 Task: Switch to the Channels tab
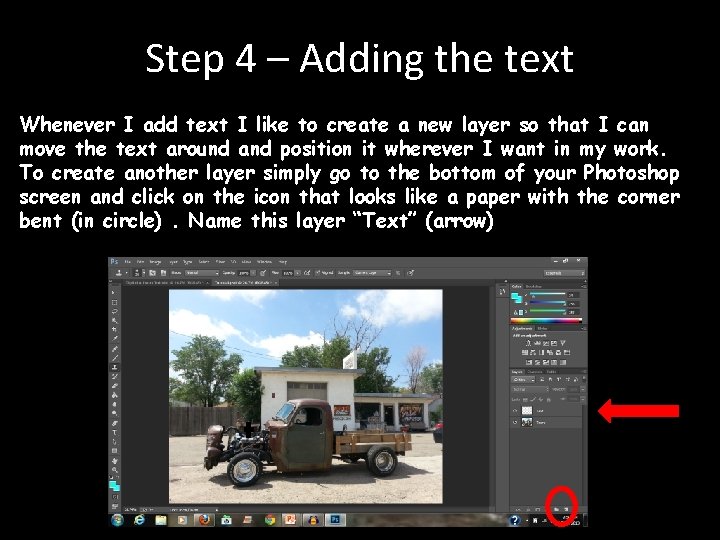[x=534, y=371]
